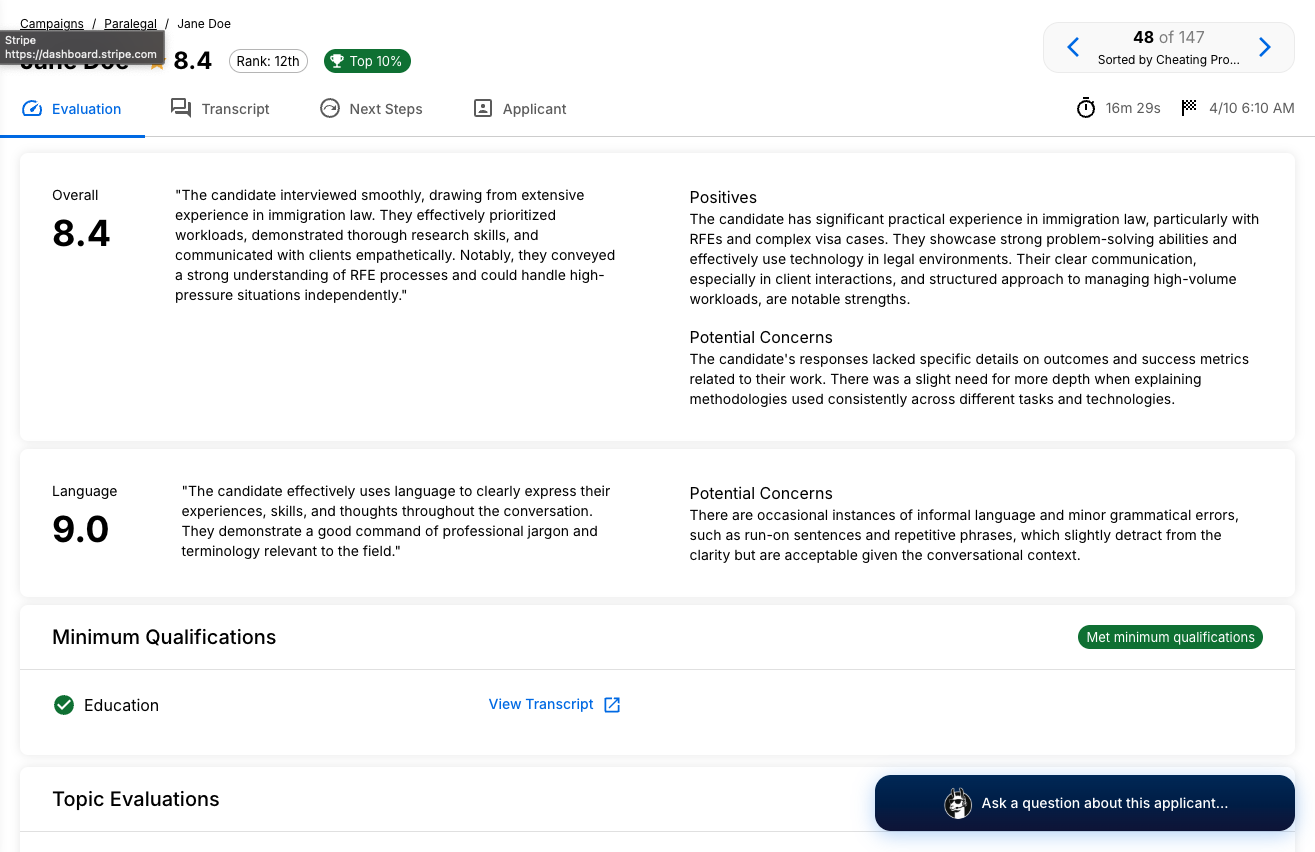Screen dimensions: 1315x852
Task: Click the green Education checkmark
Action: [64, 706]
